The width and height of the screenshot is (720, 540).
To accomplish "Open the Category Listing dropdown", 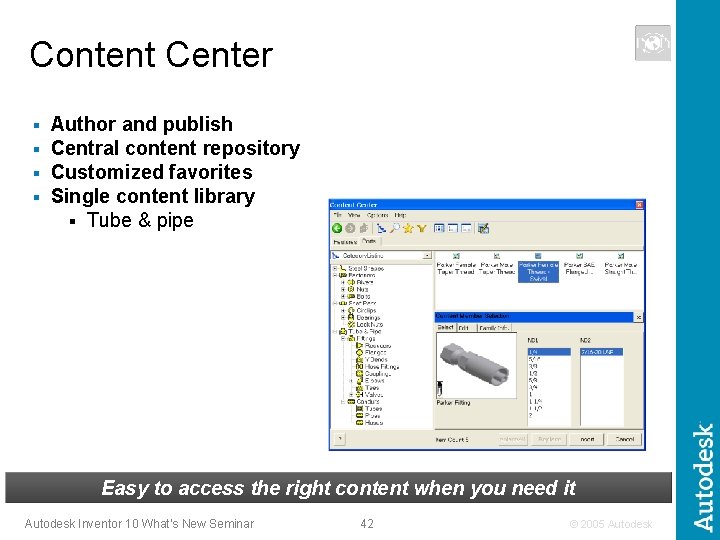I will (x=427, y=255).
